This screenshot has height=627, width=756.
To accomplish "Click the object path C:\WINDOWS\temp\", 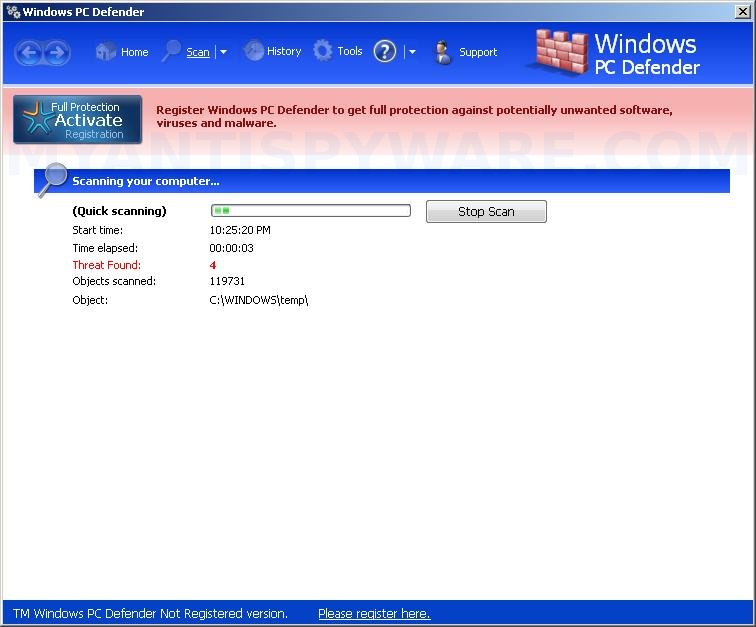I will point(258,300).
